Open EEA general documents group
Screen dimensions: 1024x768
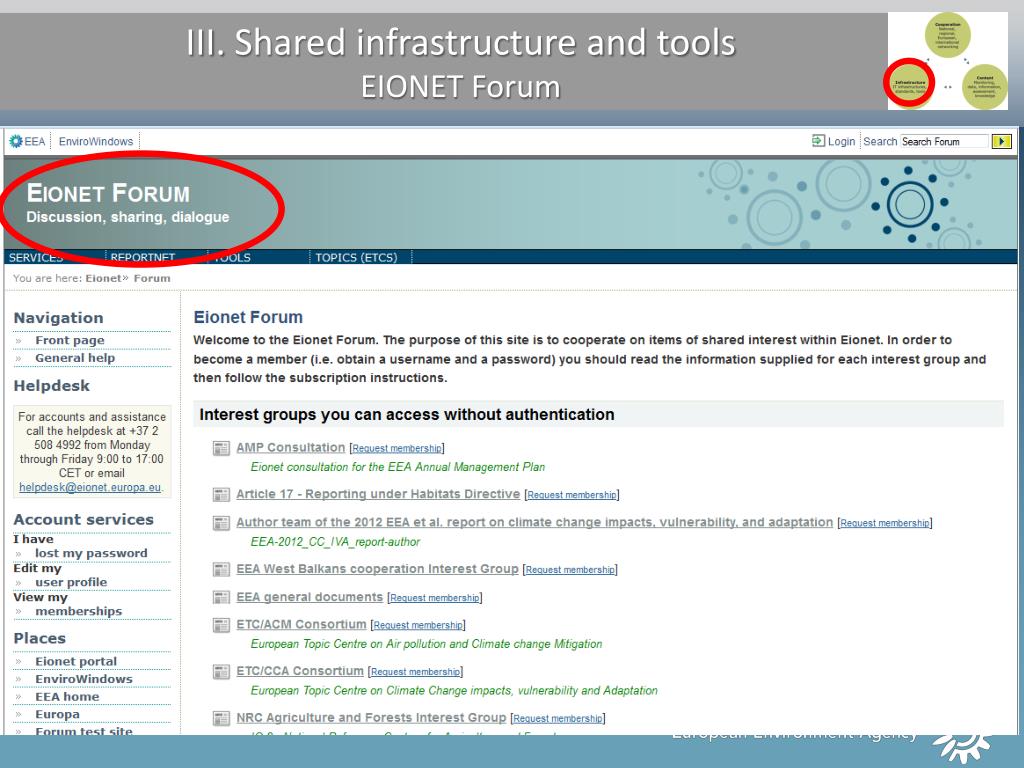pos(310,596)
